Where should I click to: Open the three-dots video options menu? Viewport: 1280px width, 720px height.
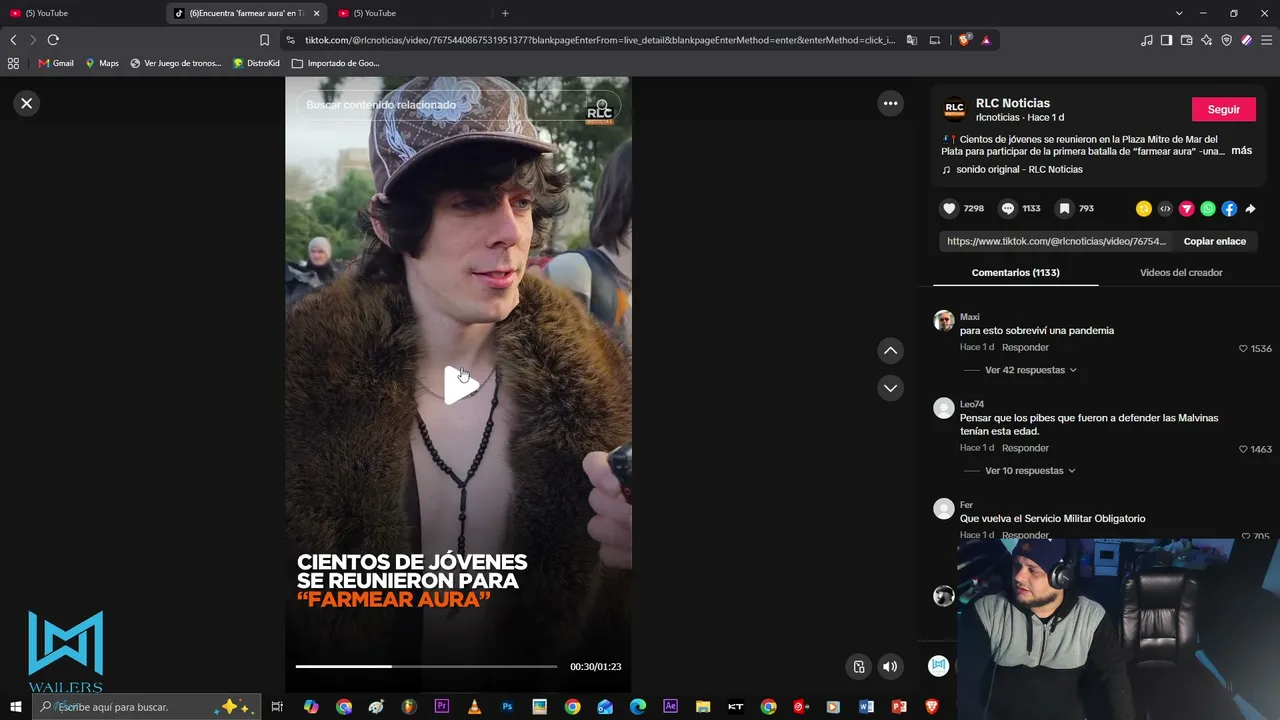coord(890,103)
